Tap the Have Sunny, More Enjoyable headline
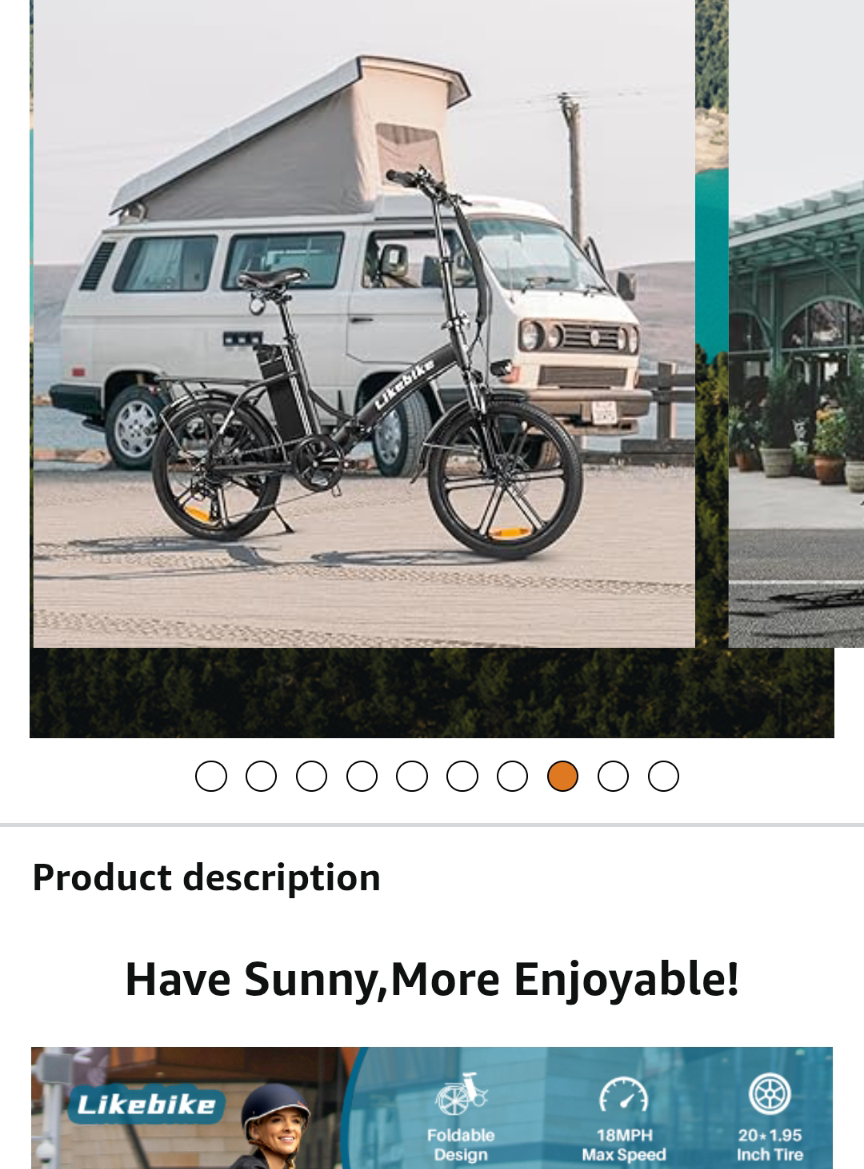This screenshot has height=1169, width=864. pyautogui.click(x=432, y=979)
